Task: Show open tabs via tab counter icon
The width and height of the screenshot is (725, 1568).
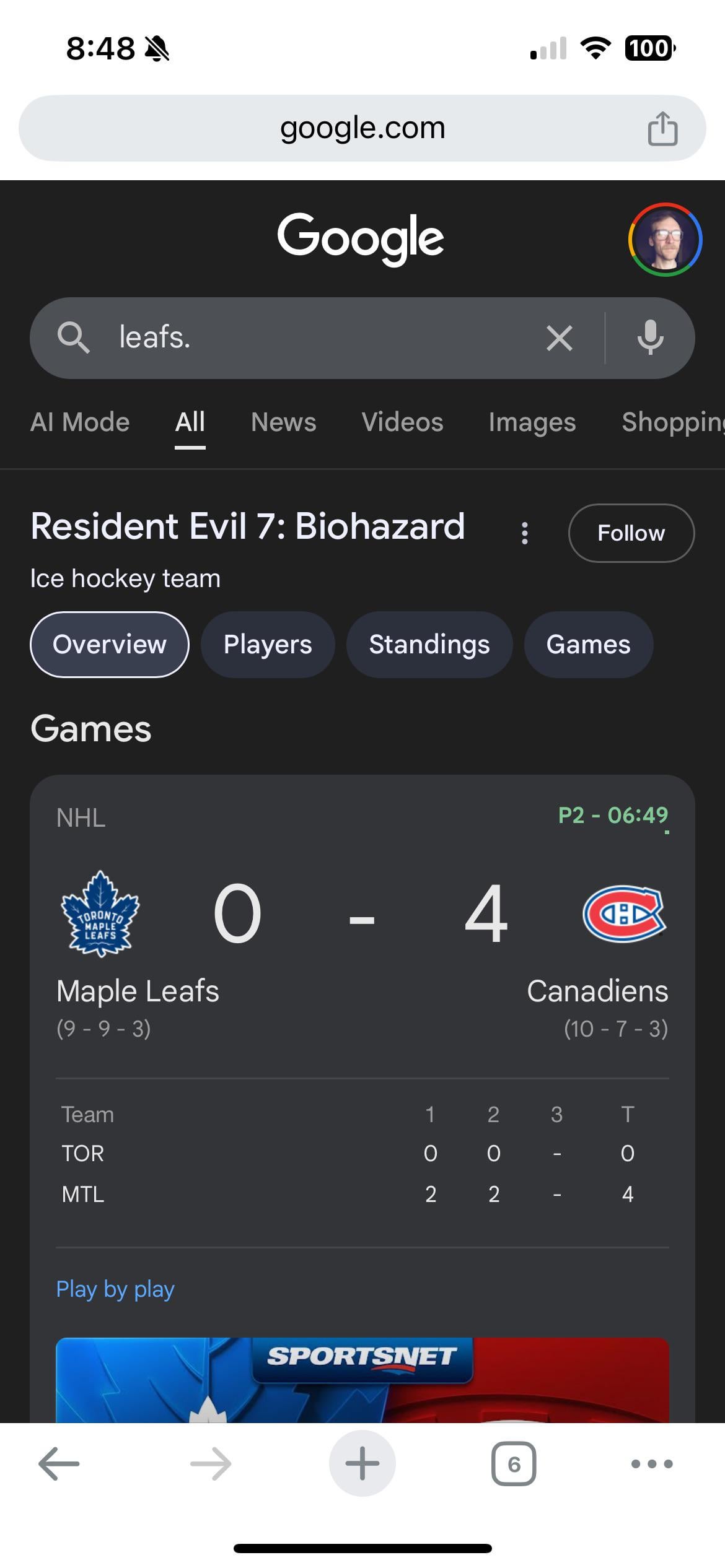Action: pos(514,1464)
